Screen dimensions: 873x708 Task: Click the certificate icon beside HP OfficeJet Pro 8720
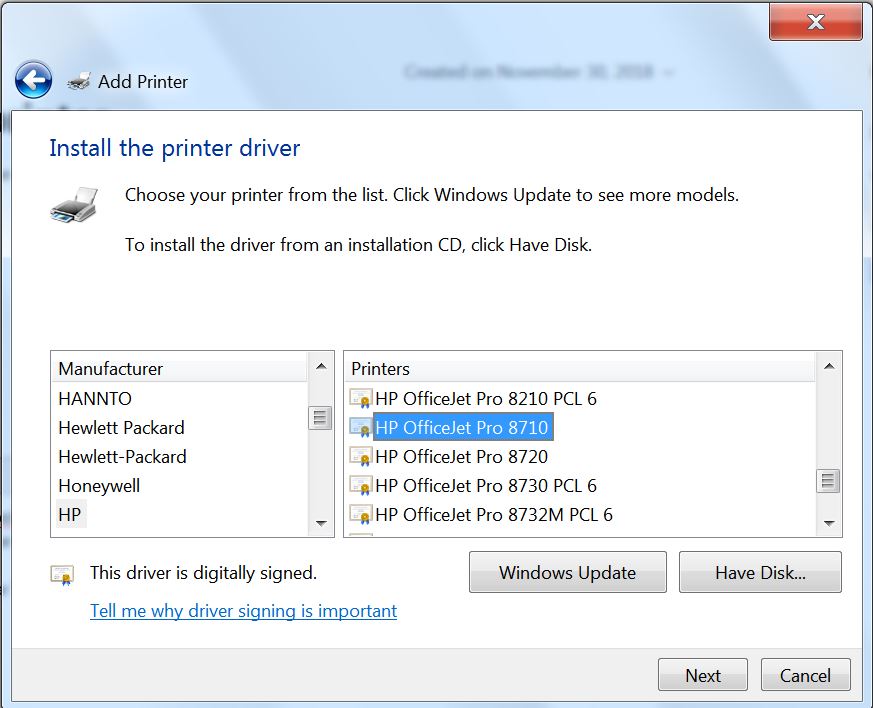[x=360, y=456]
